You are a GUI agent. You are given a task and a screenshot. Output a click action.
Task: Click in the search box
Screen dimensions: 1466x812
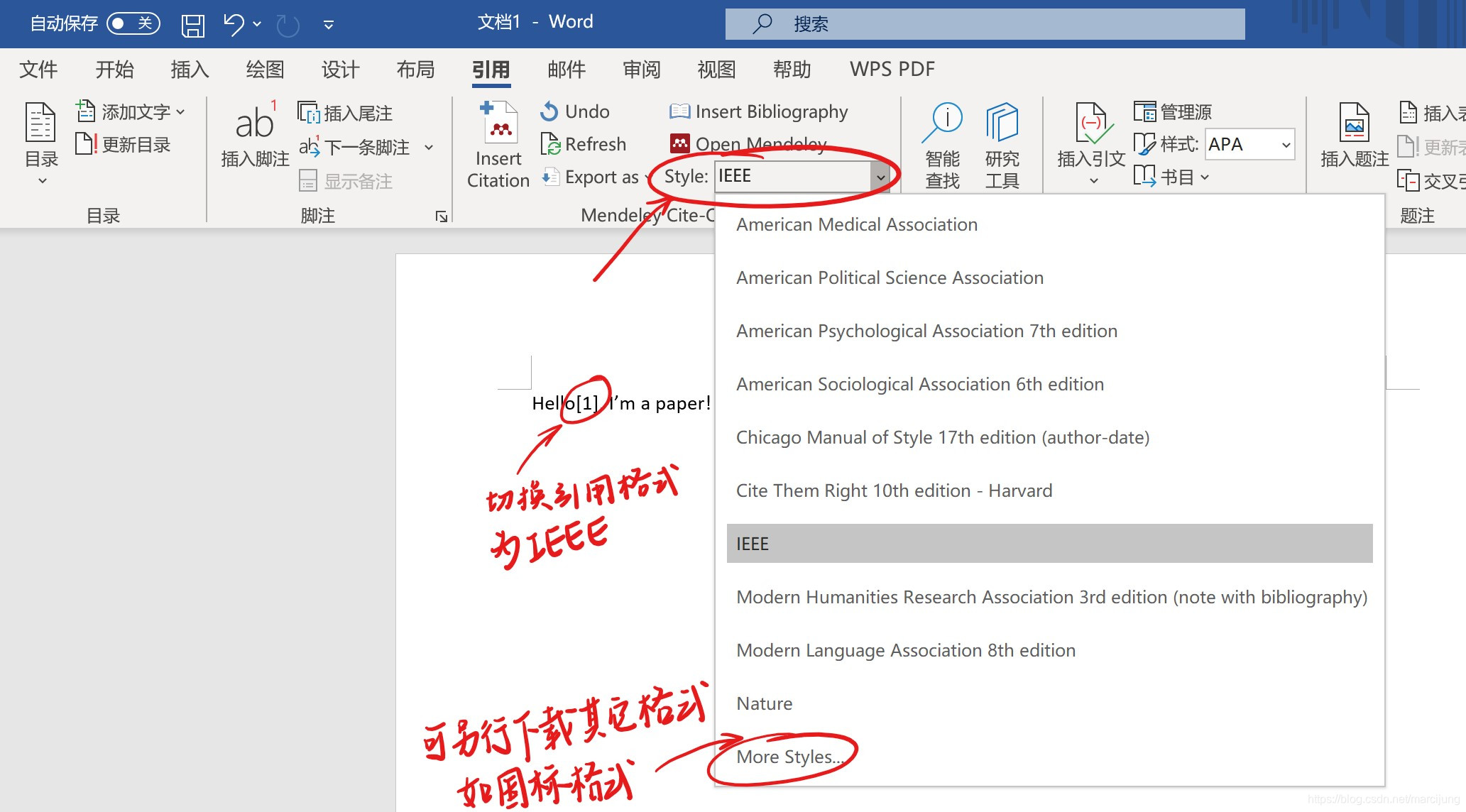(984, 24)
